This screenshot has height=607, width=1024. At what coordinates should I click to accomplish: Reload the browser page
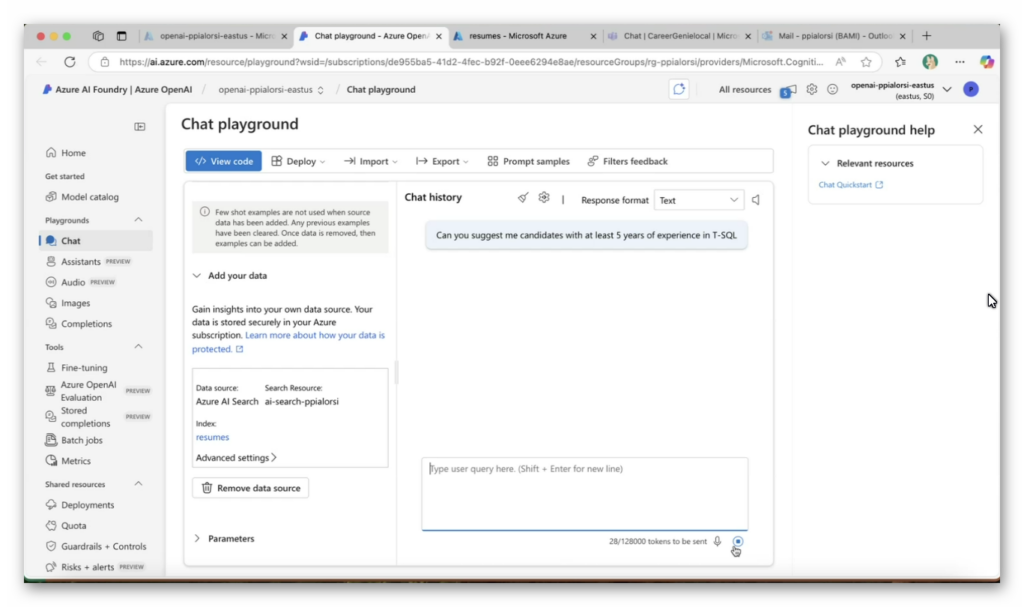click(x=70, y=62)
